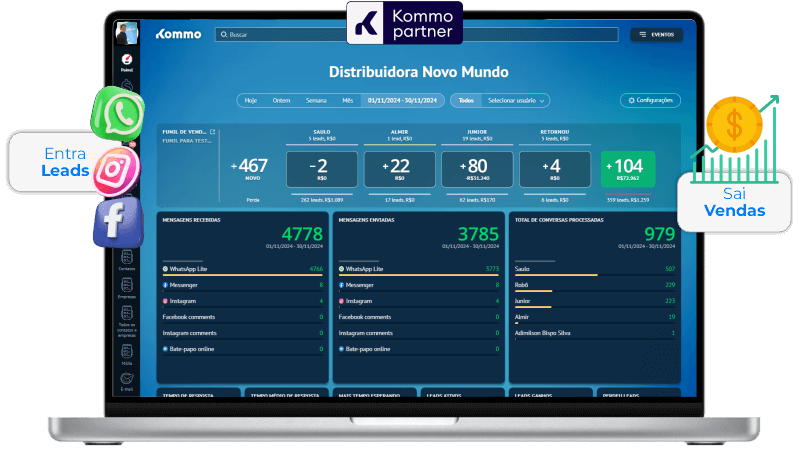Click the large Instagram icon
Viewport: 800px width, 458px height.
tap(115, 171)
